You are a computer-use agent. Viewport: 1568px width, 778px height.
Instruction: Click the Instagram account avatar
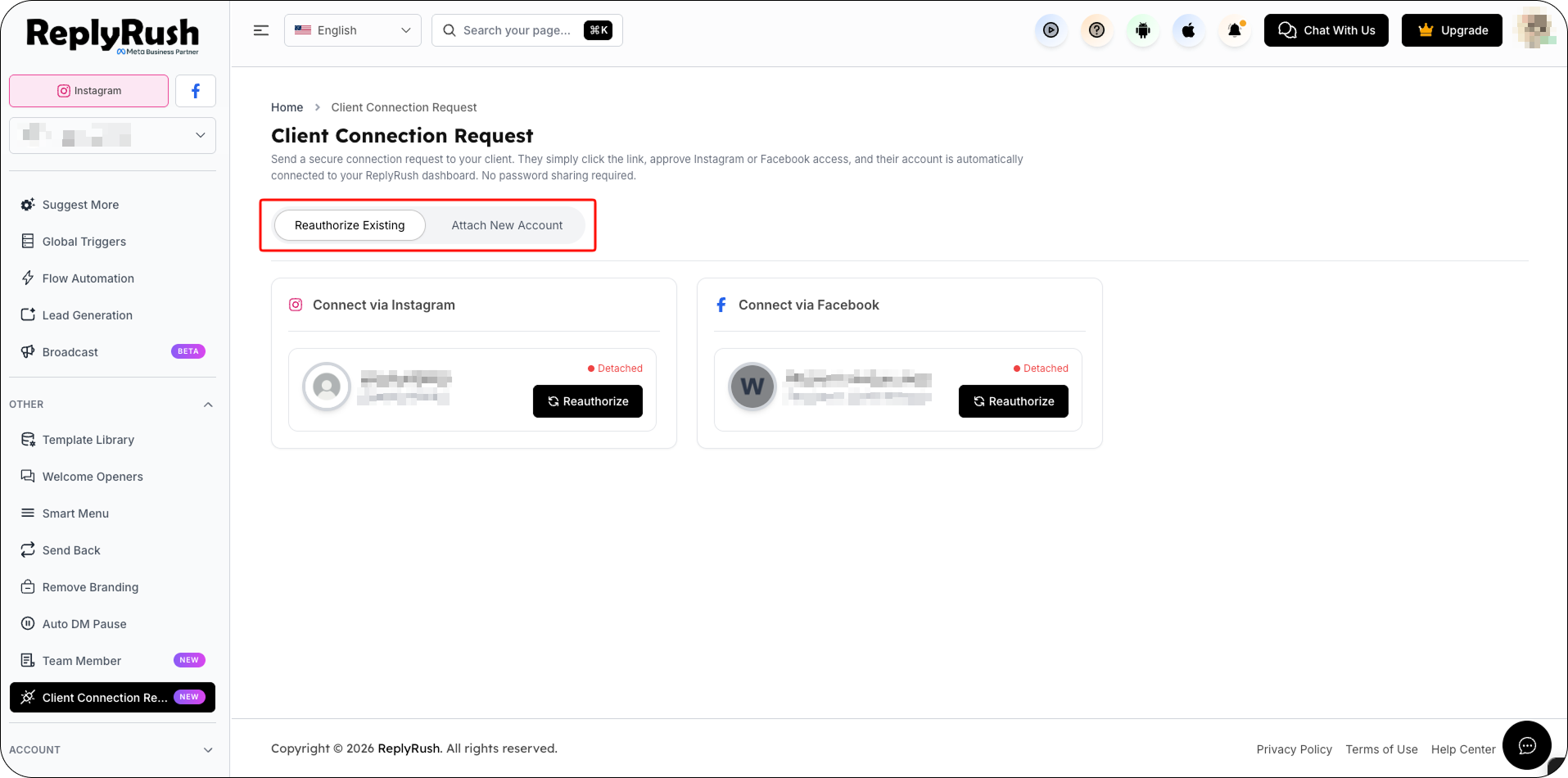coord(327,386)
